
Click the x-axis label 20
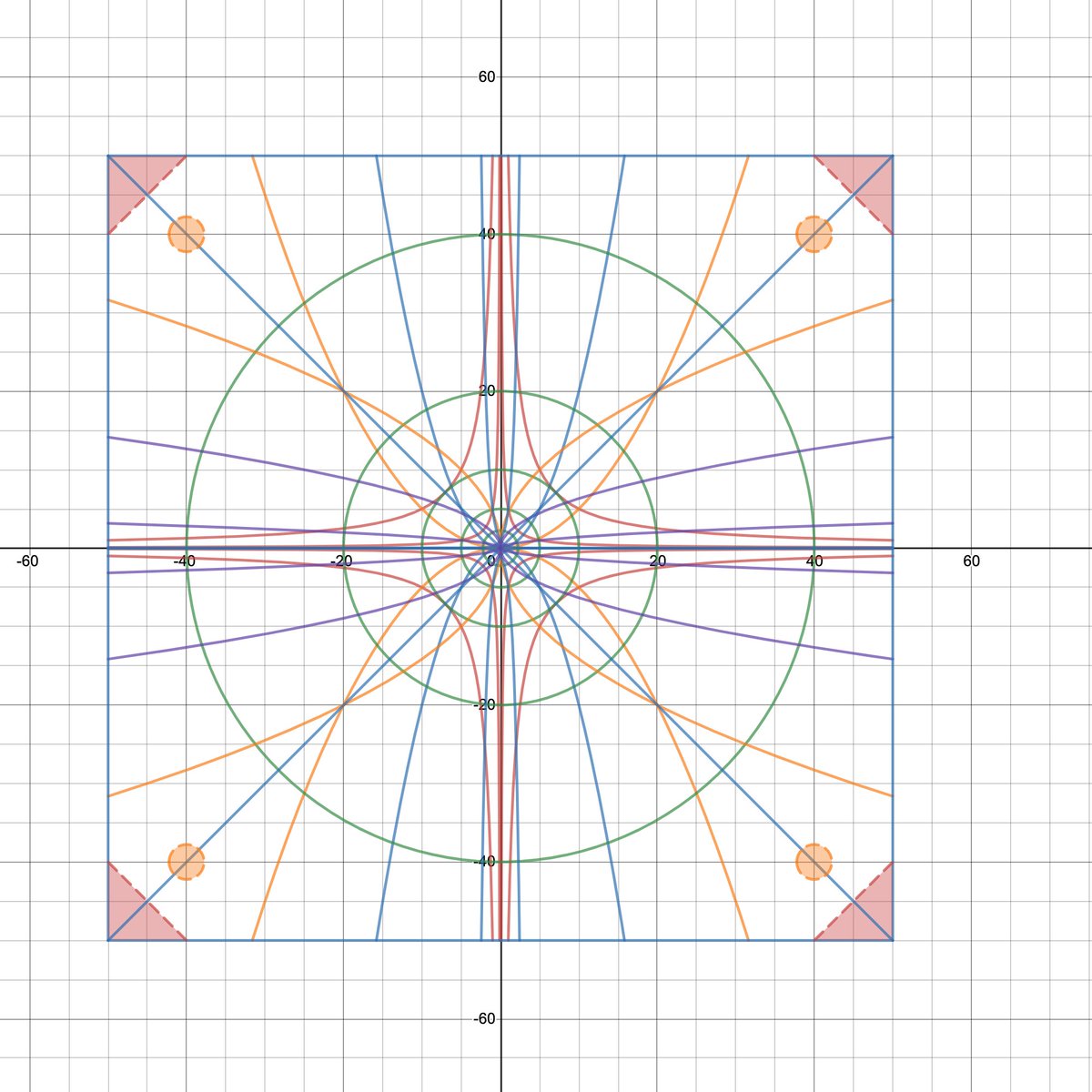(x=657, y=561)
